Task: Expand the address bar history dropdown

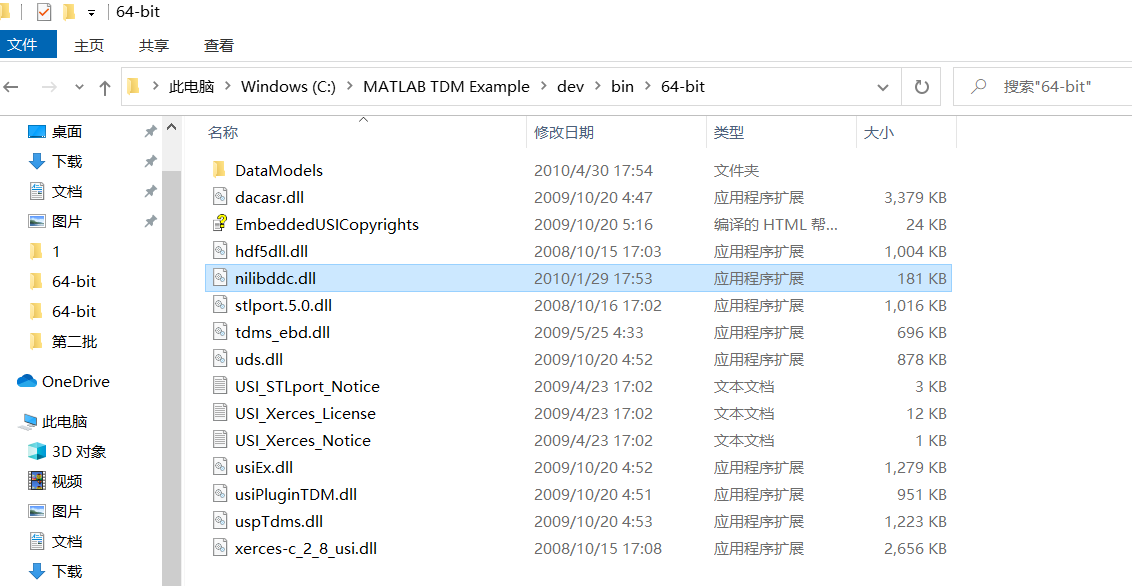Action: [883, 87]
